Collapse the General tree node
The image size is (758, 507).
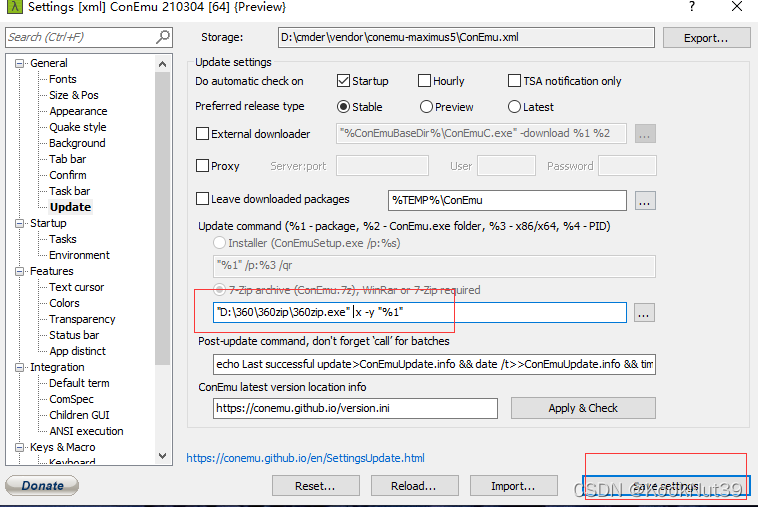19,63
